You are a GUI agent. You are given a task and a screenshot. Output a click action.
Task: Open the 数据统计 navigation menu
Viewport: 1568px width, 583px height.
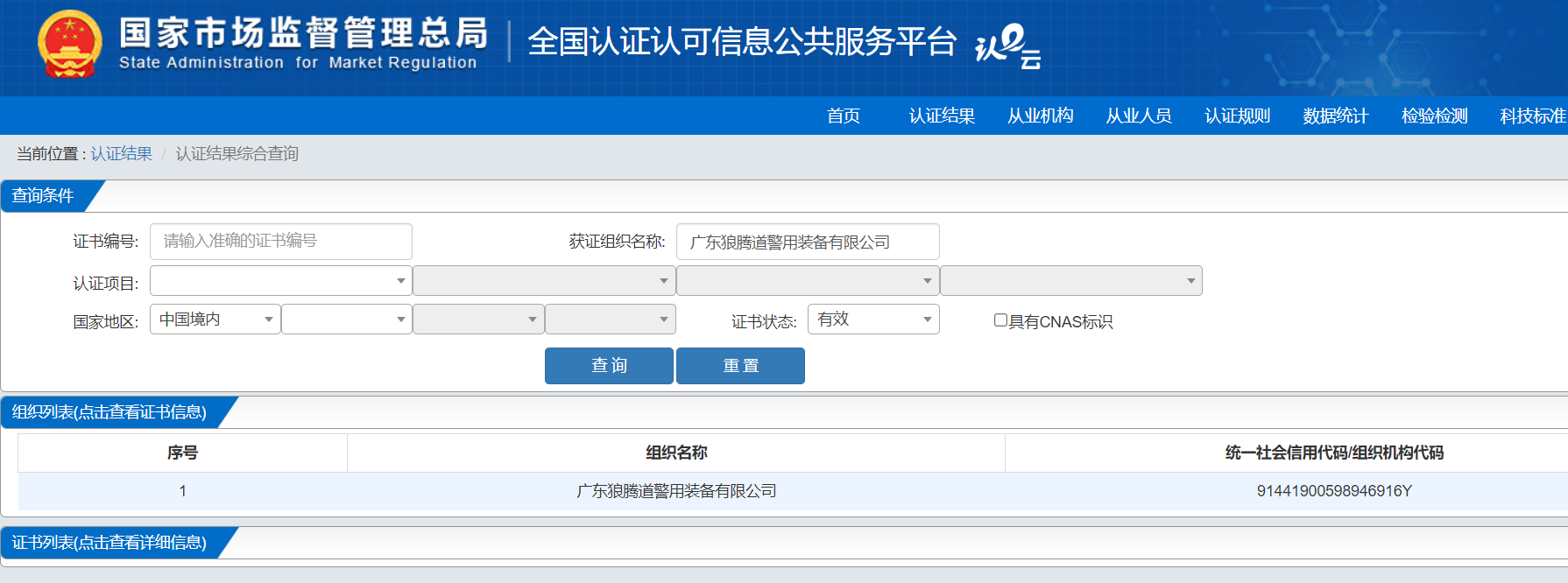1335,116
